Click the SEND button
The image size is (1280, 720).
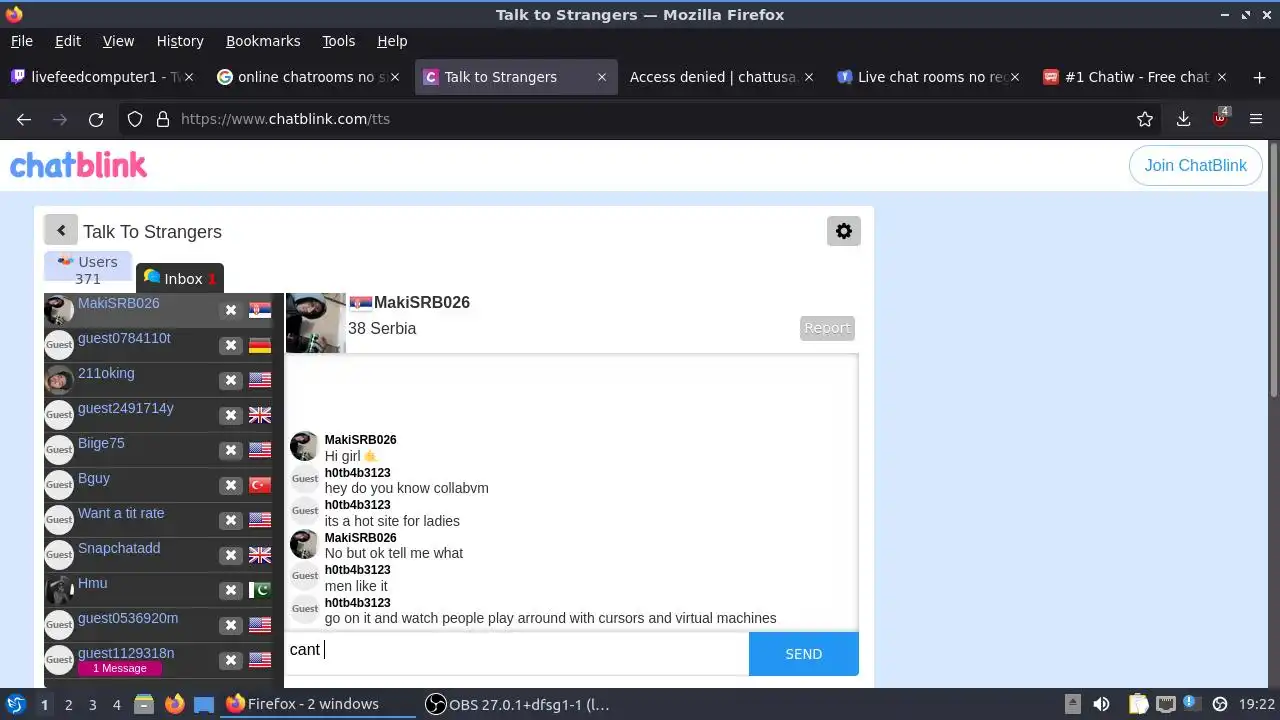pyautogui.click(x=803, y=654)
